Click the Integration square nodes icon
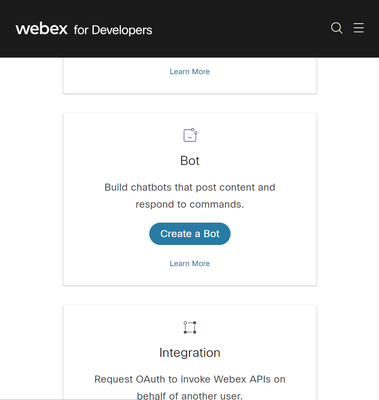This screenshot has width=379, height=400. click(190, 327)
